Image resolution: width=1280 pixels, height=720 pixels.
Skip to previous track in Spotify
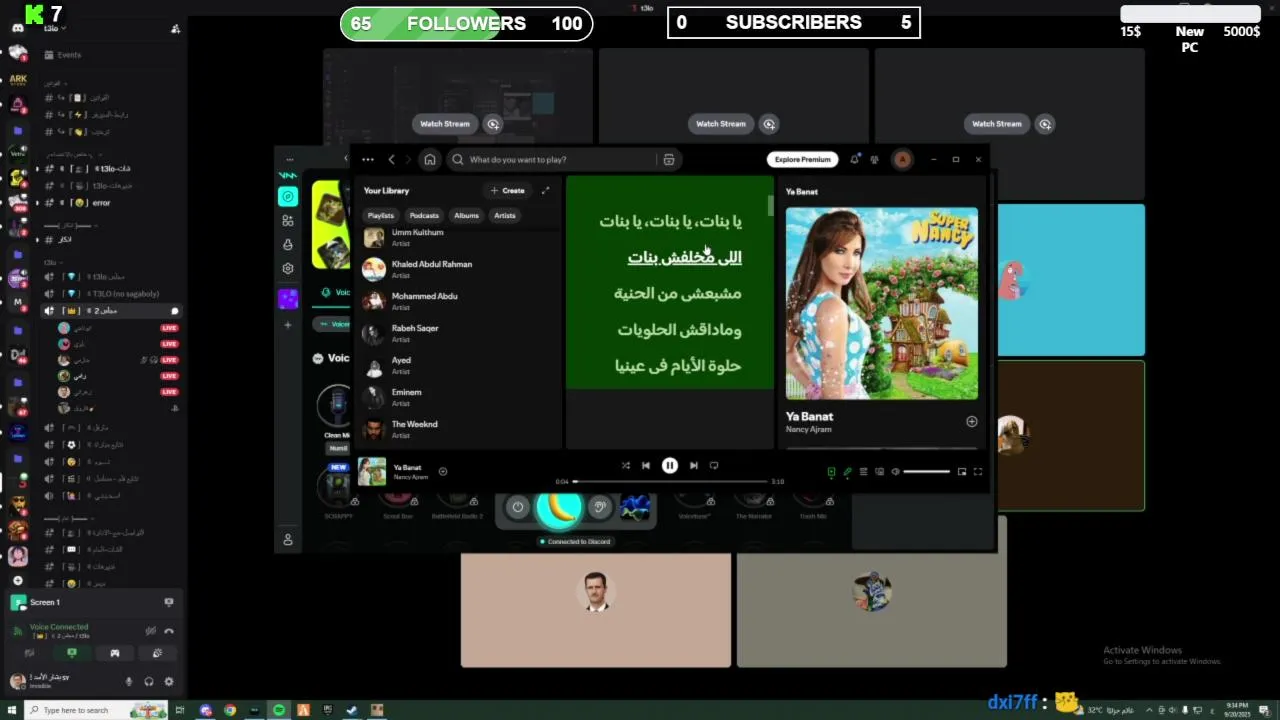(646, 465)
